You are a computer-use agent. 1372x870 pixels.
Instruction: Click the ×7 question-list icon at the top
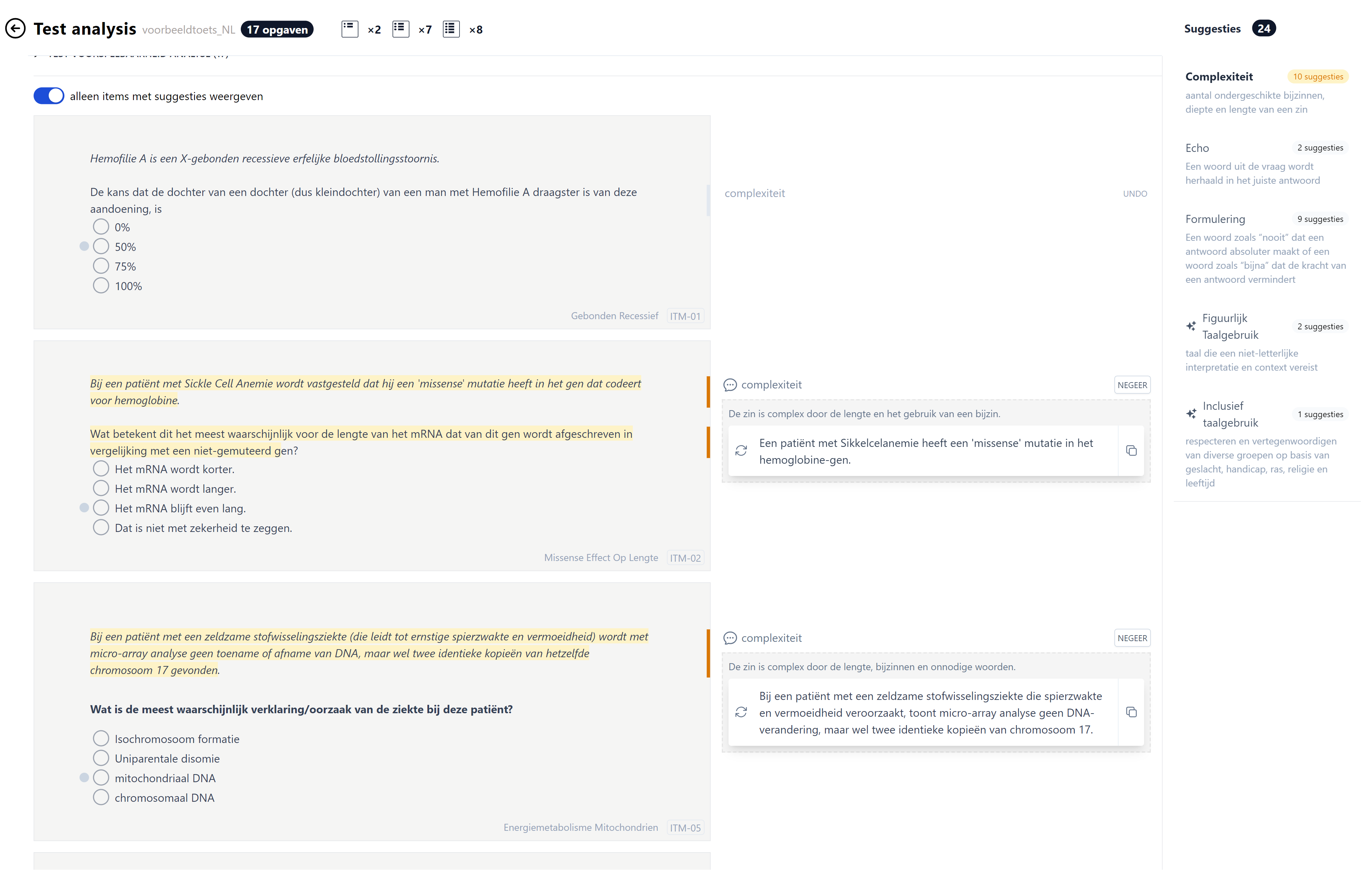tap(400, 28)
